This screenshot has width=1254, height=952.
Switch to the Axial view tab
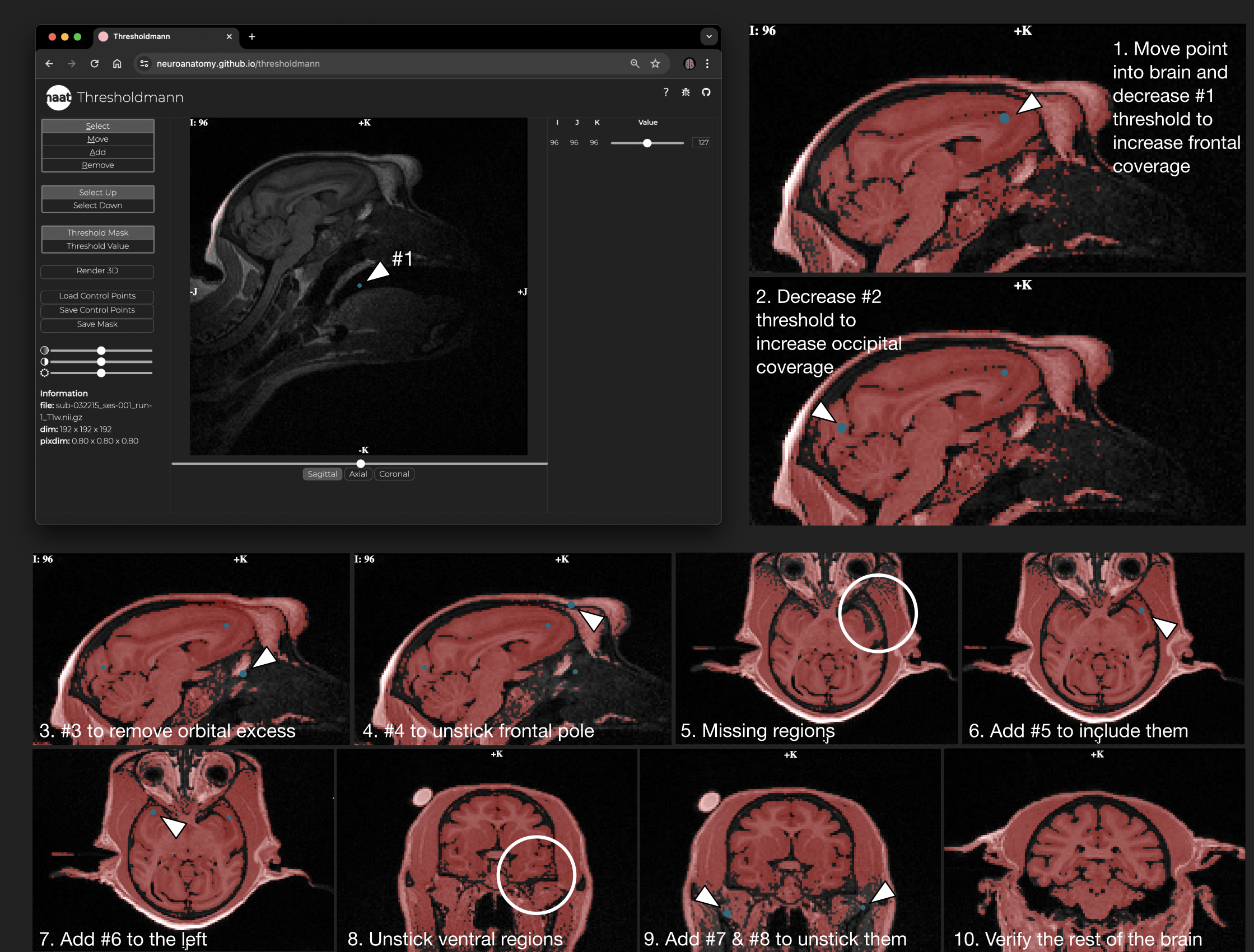click(x=358, y=474)
